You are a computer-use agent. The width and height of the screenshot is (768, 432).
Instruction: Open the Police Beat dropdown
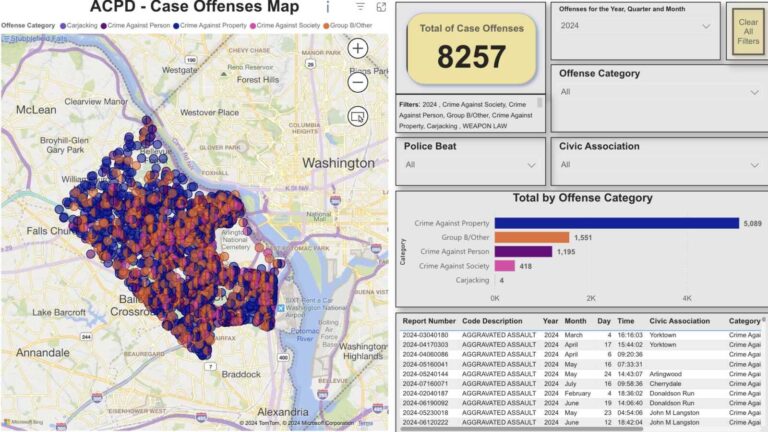coord(470,165)
